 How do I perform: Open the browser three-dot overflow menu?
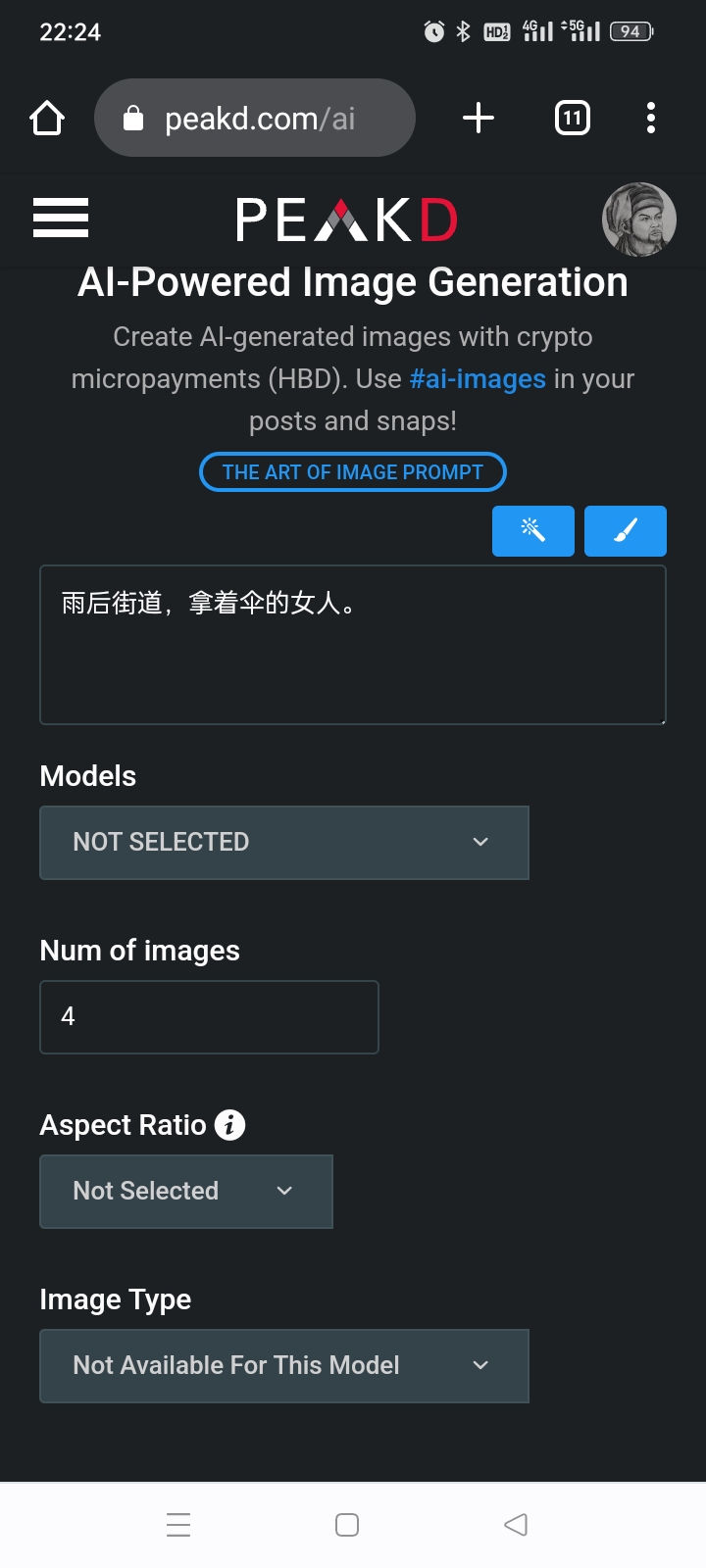tap(650, 118)
